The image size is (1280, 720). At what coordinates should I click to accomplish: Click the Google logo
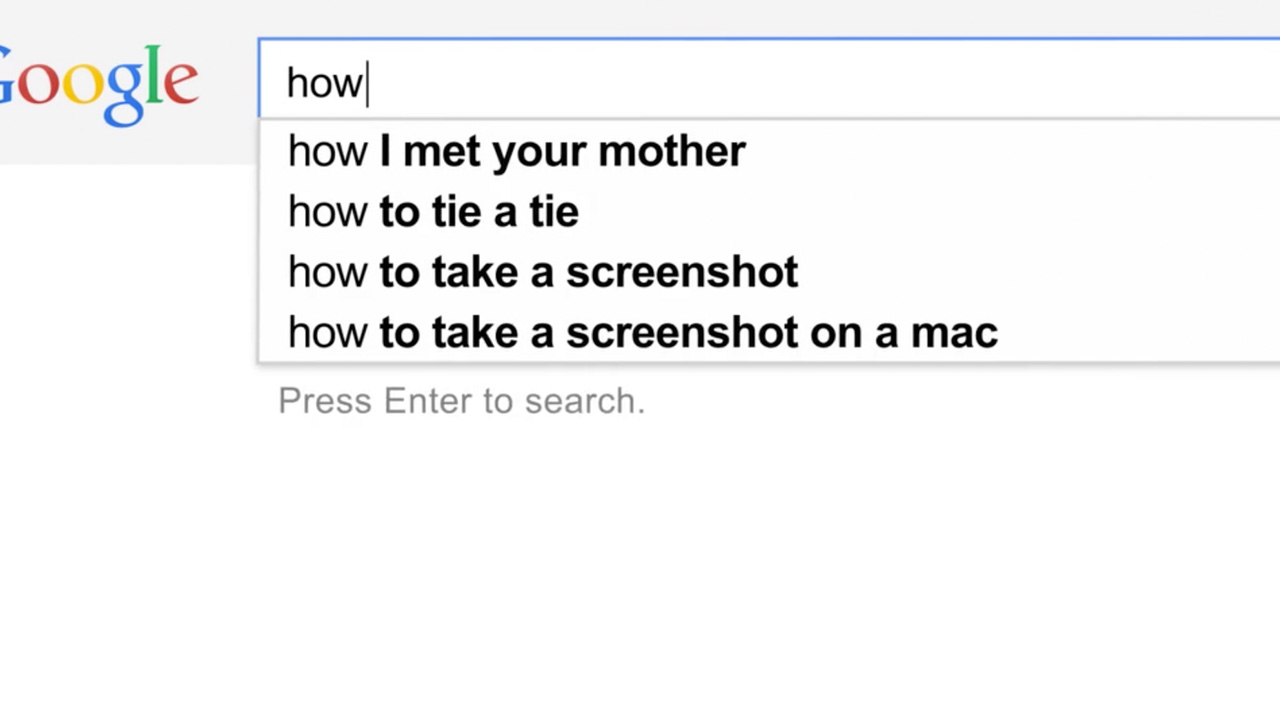click(98, 82)
